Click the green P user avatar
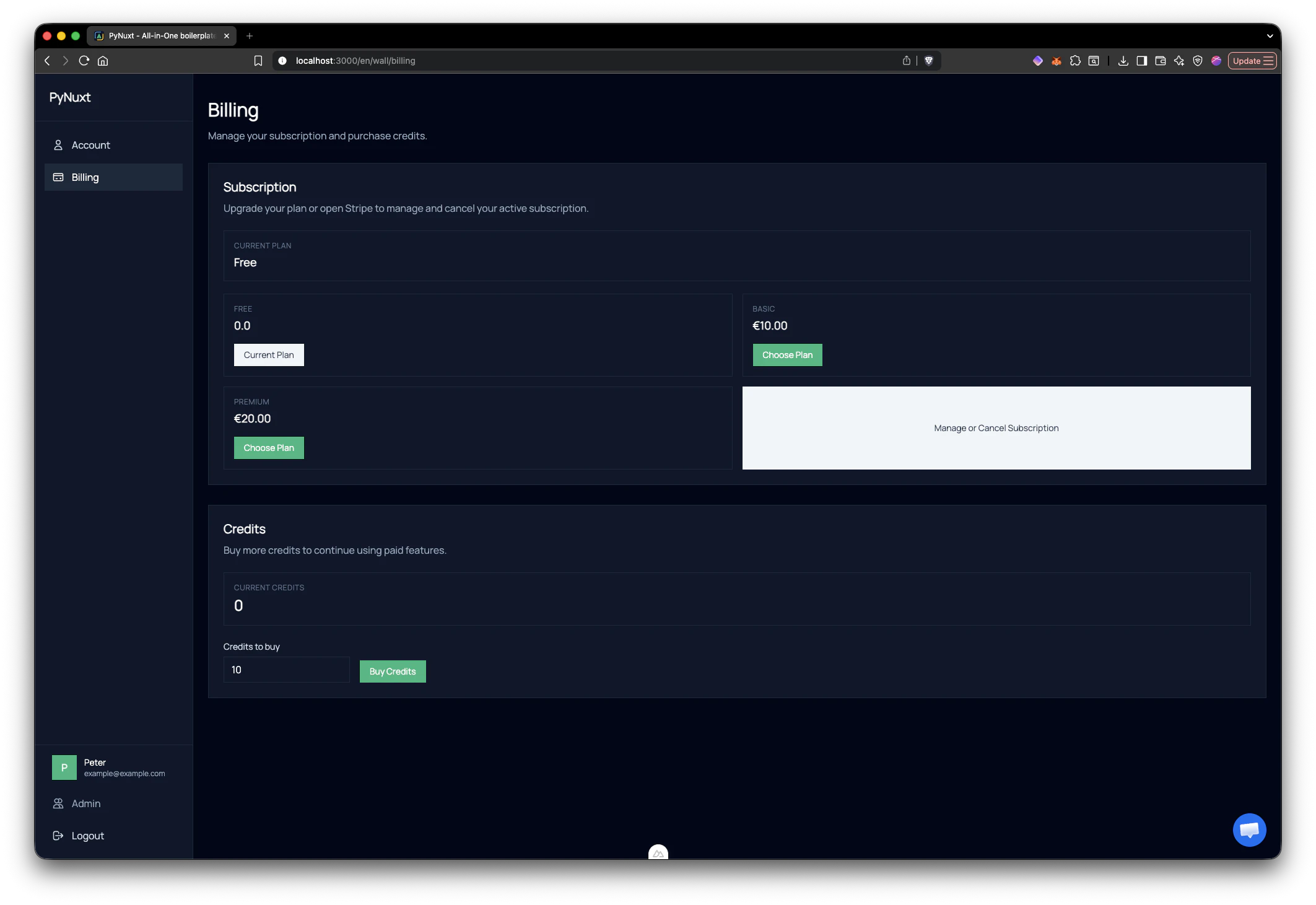 [64, 767]
